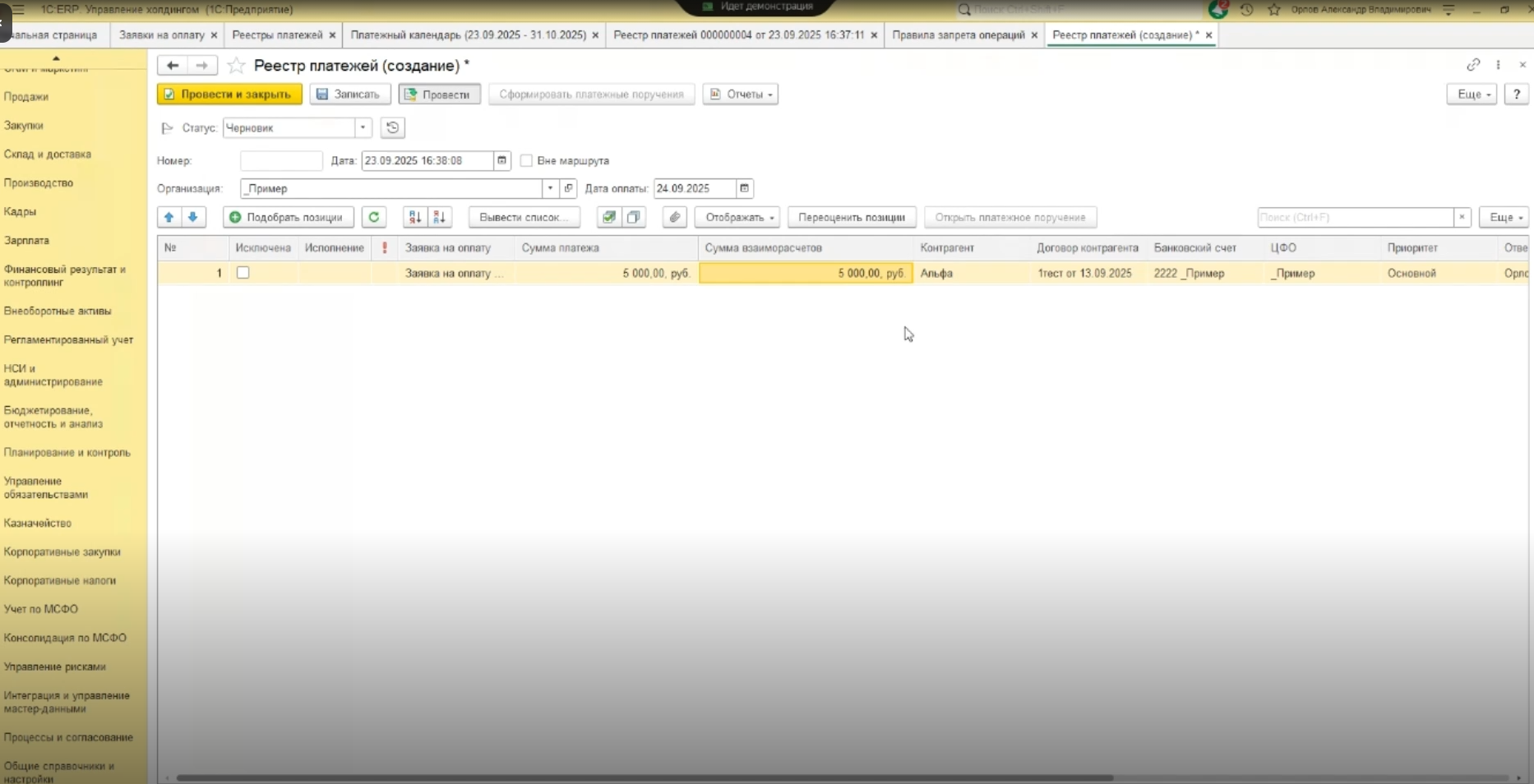Go forward with the right arrow button
The width and height of the screenshot is (1534, 784).
pos(202,66)
